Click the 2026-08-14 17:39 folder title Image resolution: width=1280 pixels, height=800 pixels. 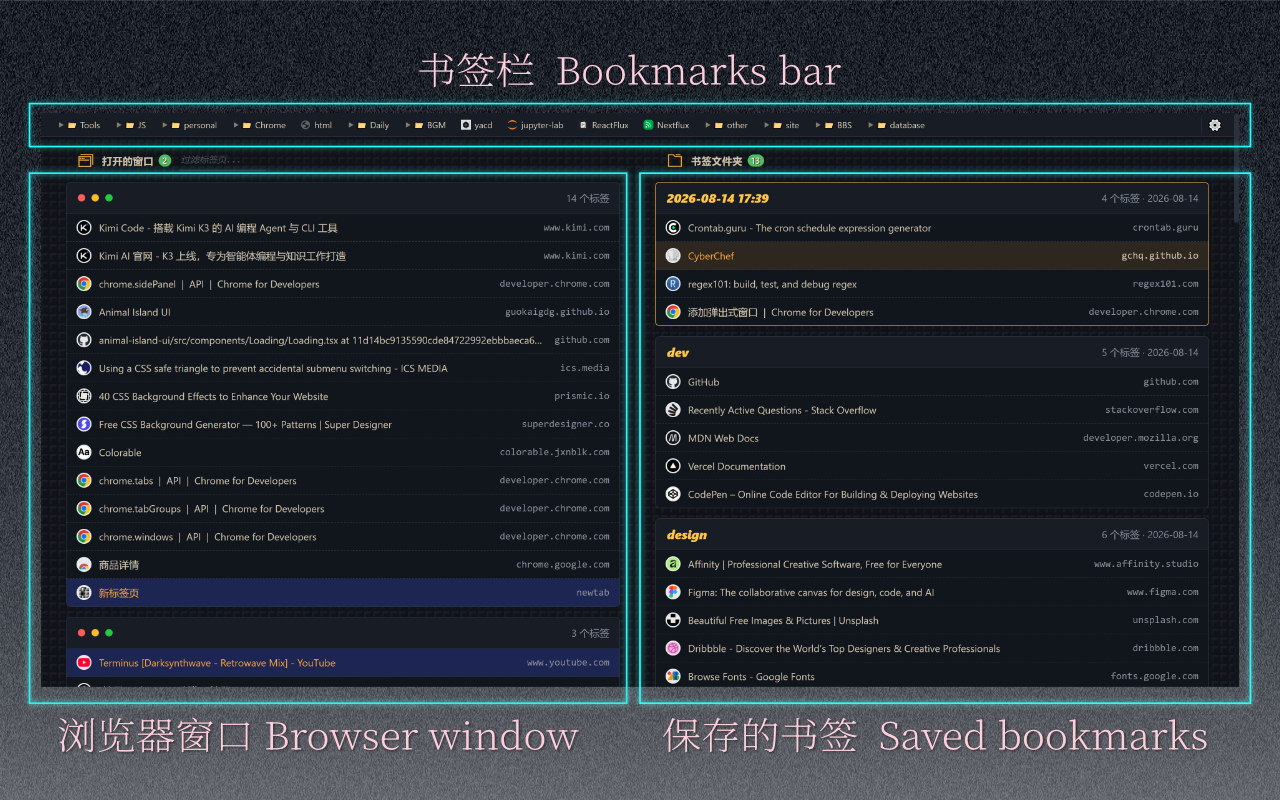(x=717, y=198)
